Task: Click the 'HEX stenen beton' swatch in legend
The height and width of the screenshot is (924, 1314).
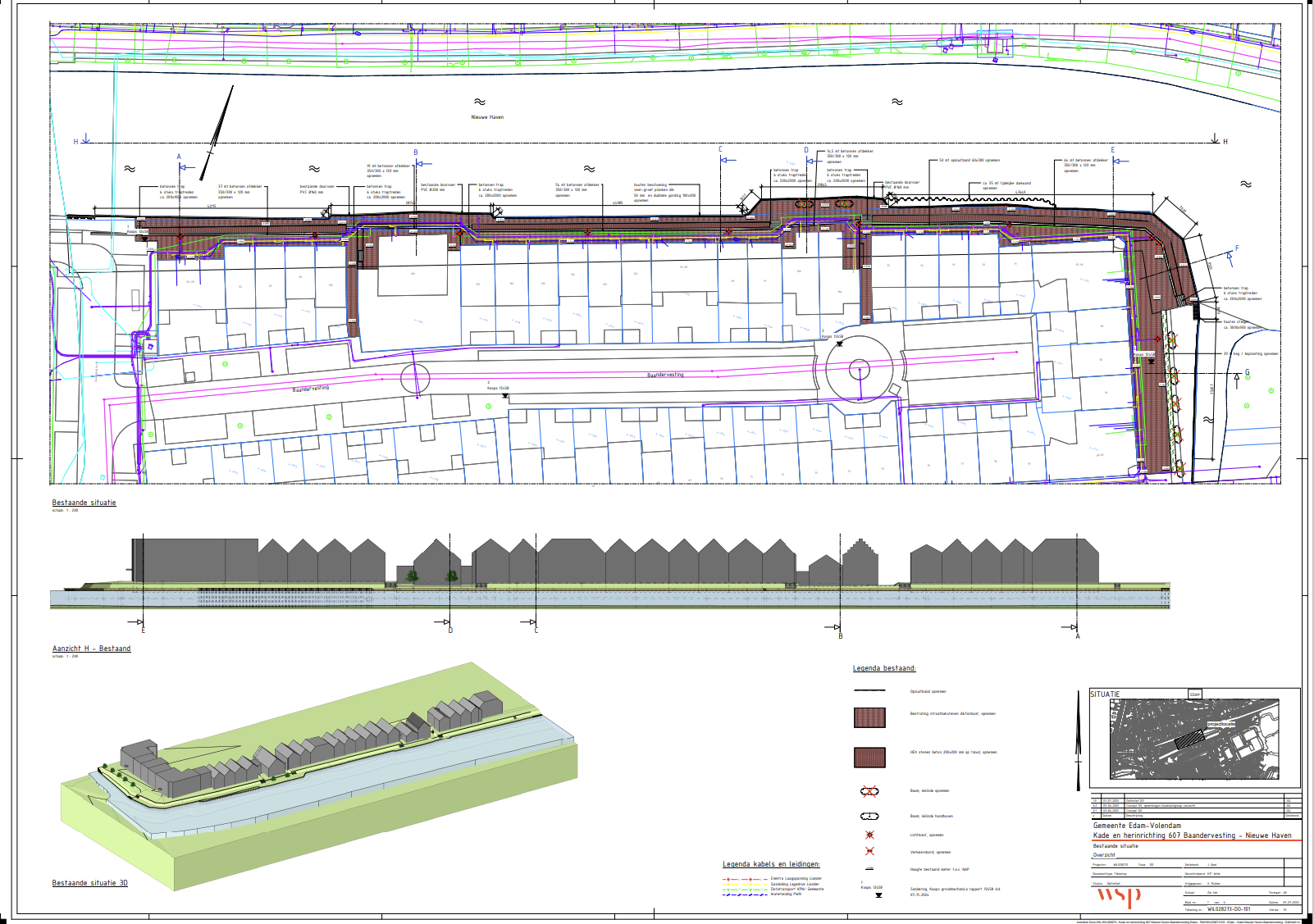Action: pyautogui.click(x=869, y=757)
